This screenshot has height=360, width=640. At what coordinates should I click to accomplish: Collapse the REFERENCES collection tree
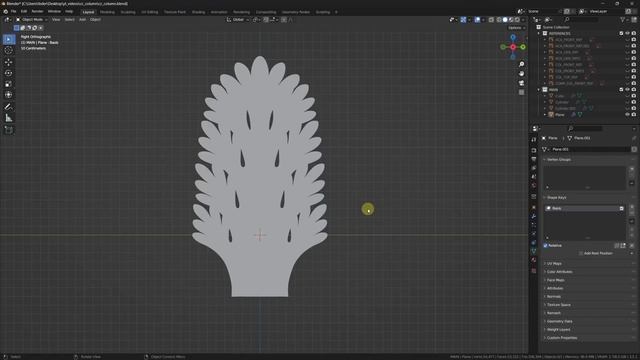tap(539, 33)
